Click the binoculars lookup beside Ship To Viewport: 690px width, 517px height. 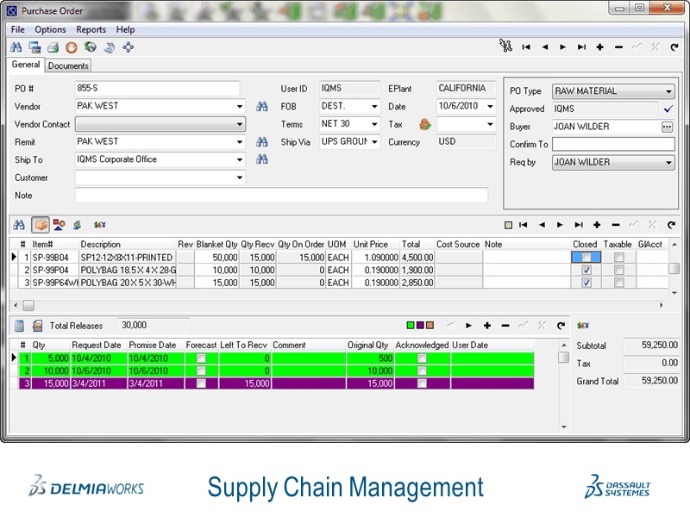tap(261, 160)
